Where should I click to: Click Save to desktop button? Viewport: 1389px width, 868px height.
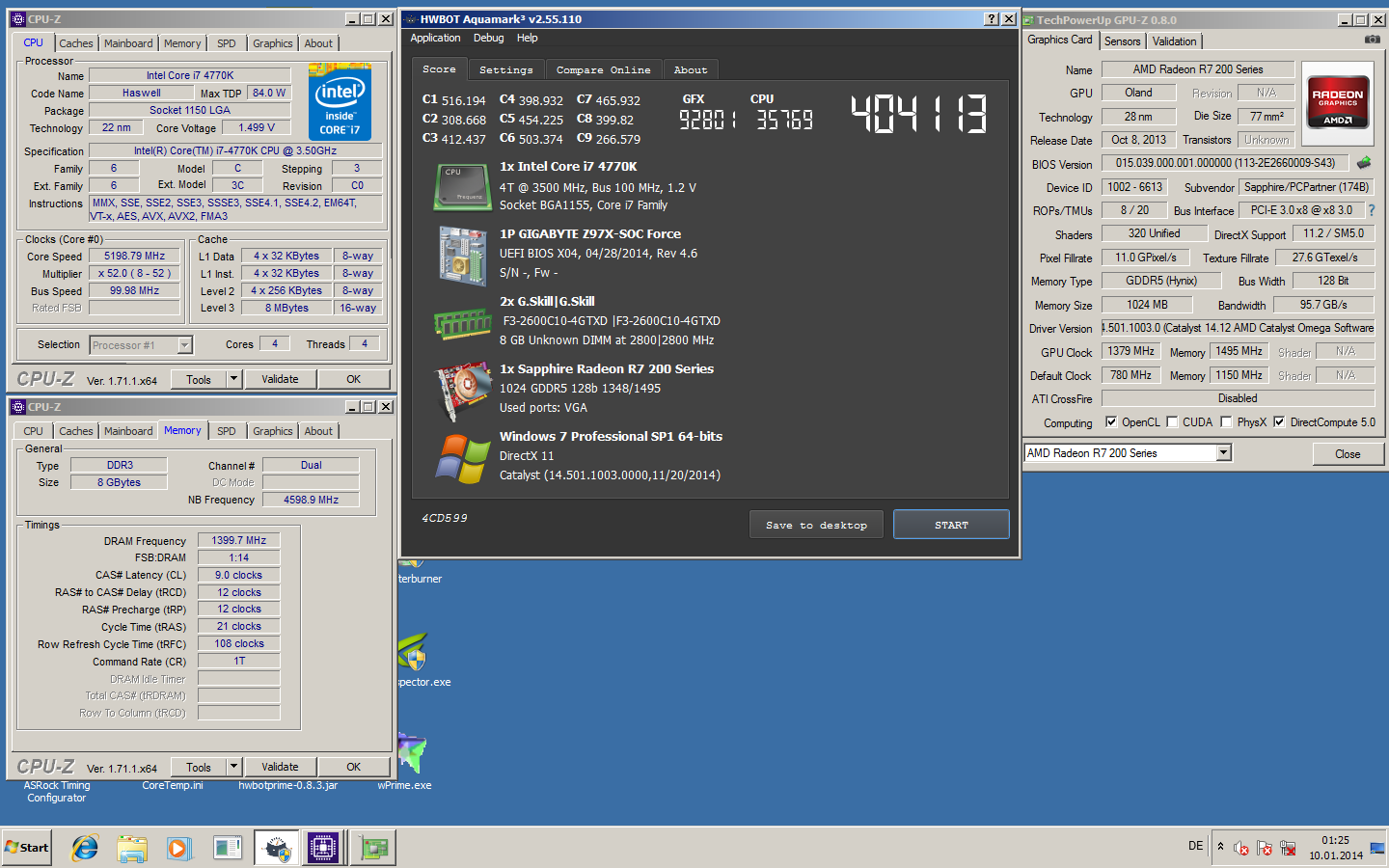(816, 525)
